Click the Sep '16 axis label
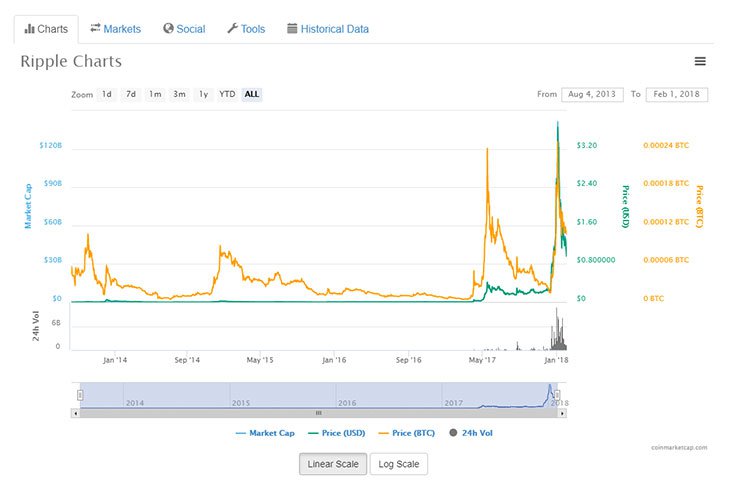 coord(408,360)
